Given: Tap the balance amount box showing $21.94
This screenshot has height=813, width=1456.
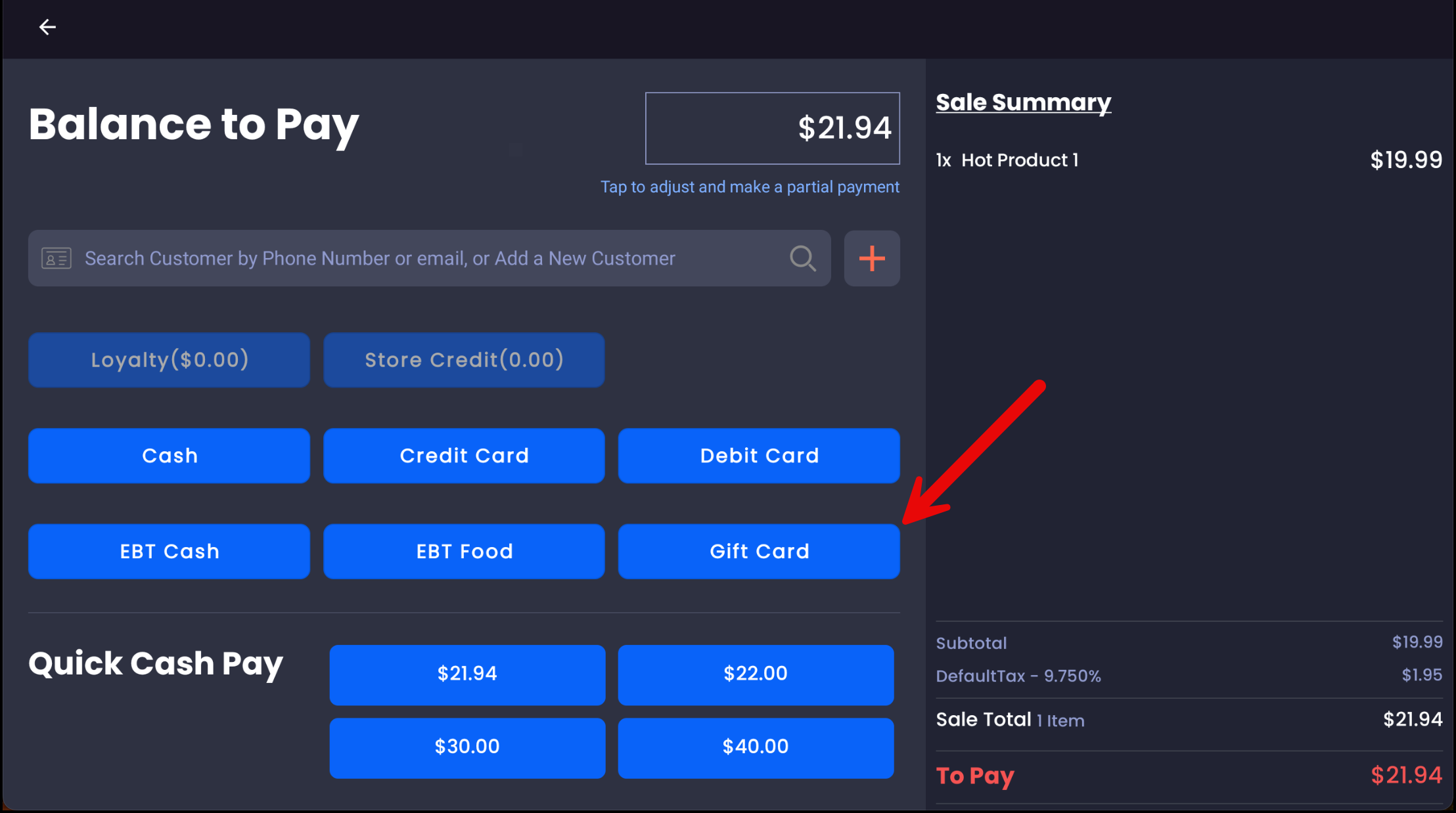Looking at the screenshot, I should click(x=772, y=128).
